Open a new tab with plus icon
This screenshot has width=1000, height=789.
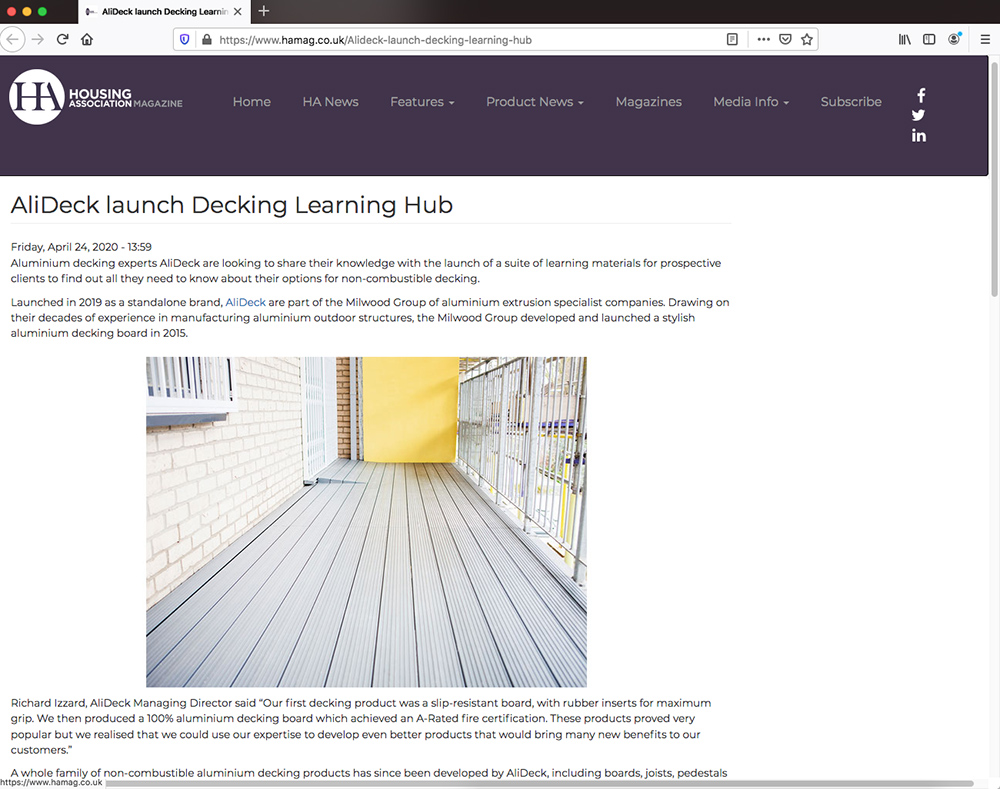pyautogui.click(x=263, y=11)
